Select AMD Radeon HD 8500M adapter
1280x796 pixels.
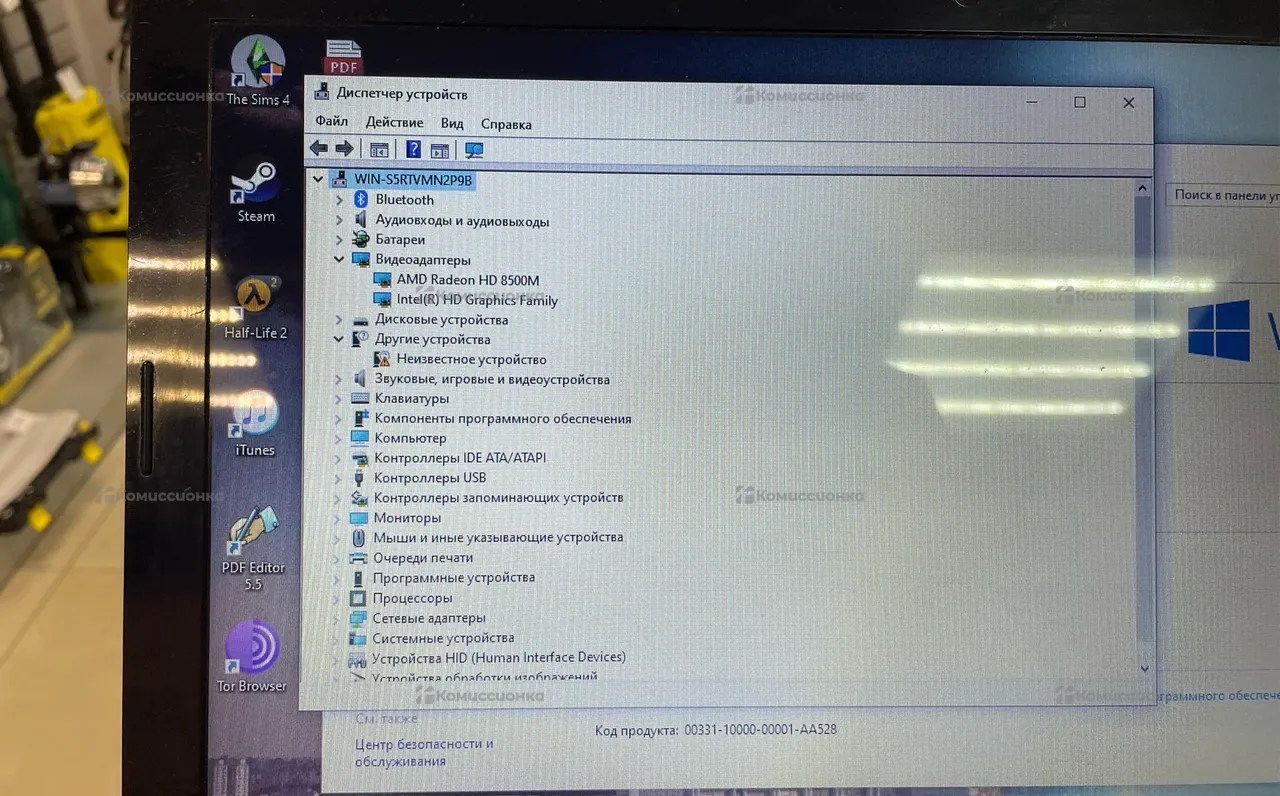(467, 280)
